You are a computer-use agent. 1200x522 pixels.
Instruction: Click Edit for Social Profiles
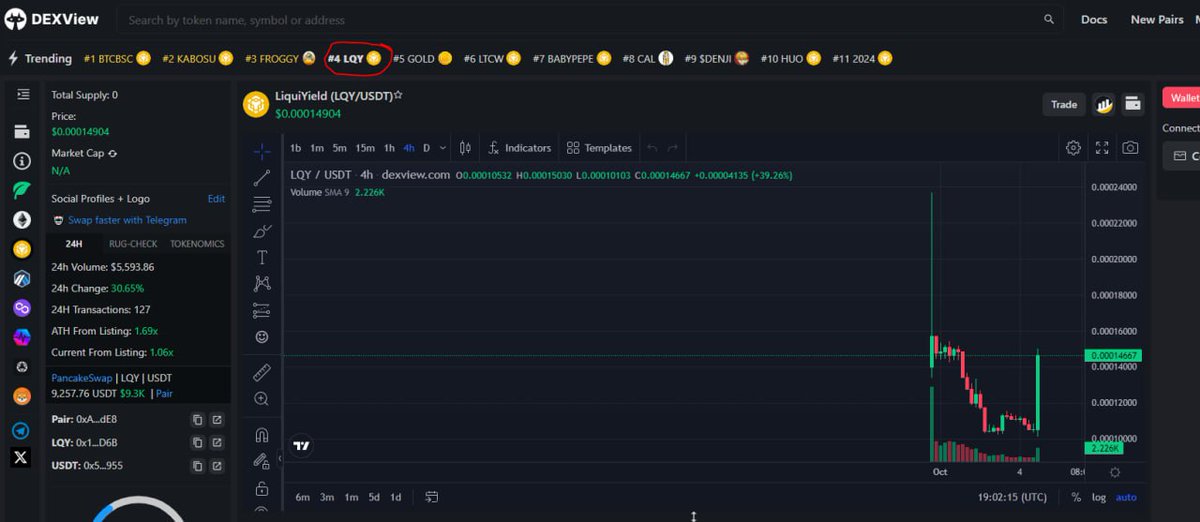[x=216, y=199]
